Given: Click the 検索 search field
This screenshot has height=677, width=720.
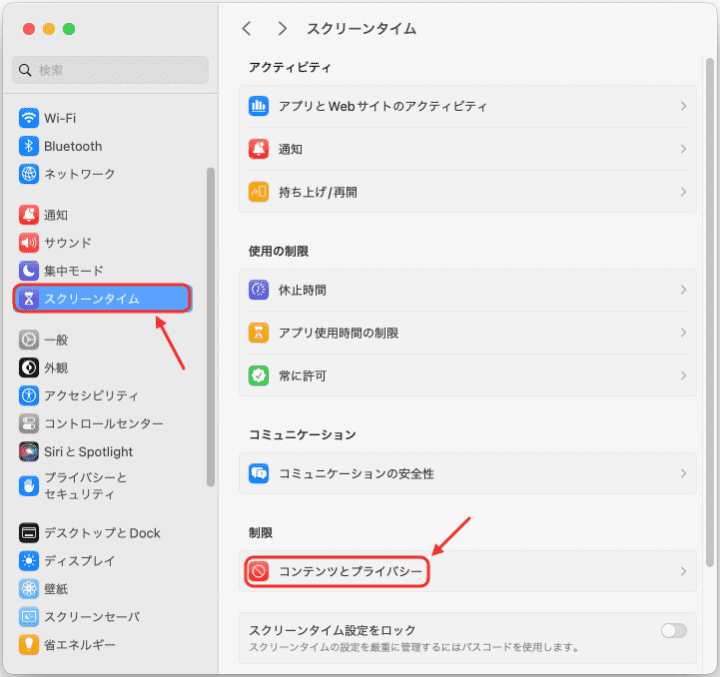Looking at the screenshot, I should (110, 70).
